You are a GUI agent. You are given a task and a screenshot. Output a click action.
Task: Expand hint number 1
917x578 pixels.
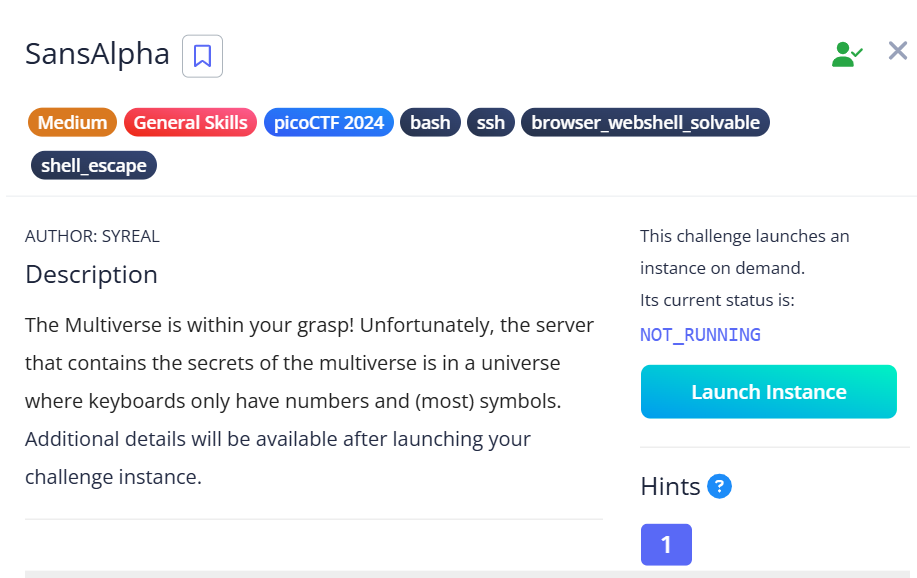(x=666, y=544)
